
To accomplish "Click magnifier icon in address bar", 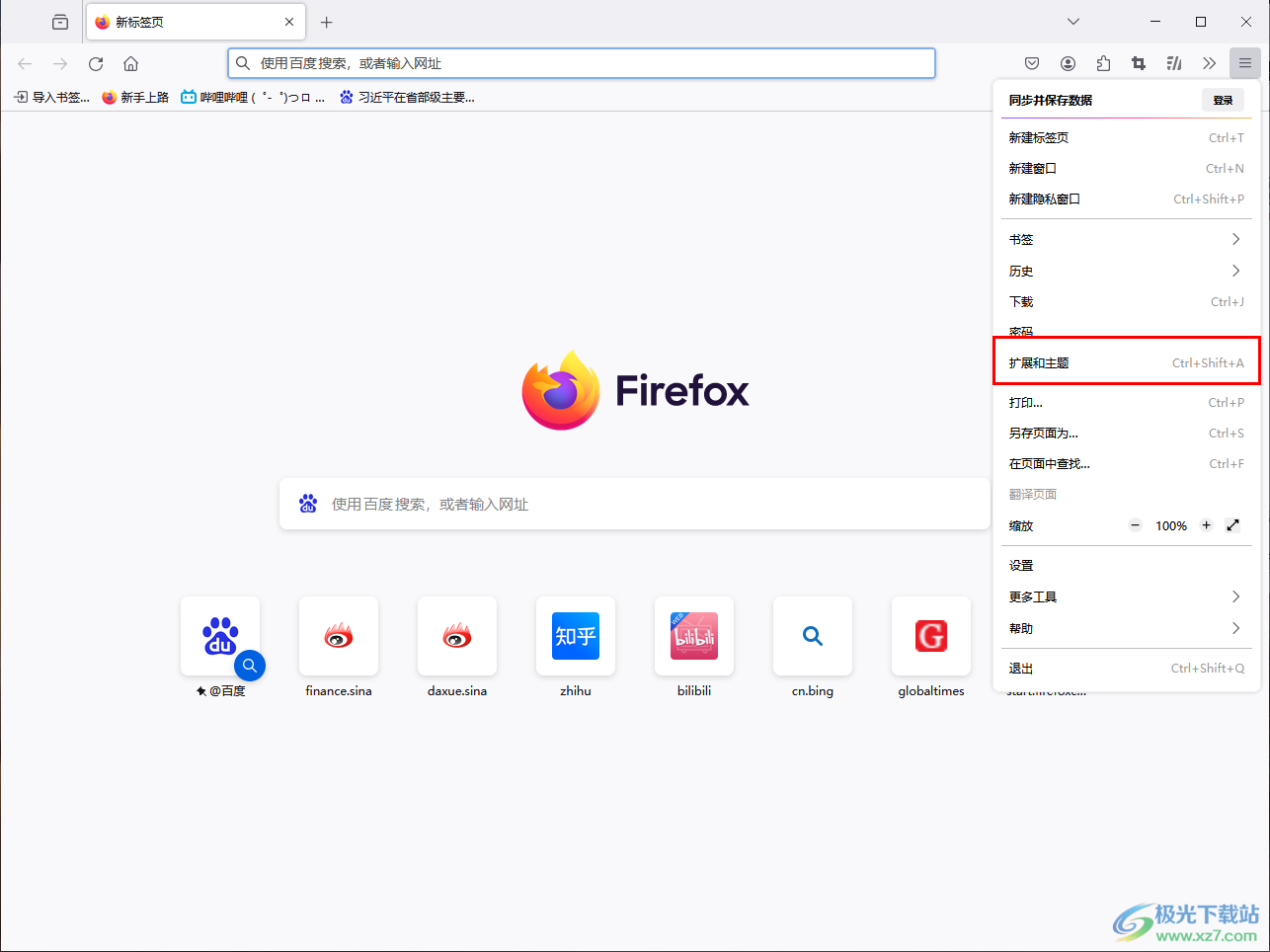I will 242,63.
